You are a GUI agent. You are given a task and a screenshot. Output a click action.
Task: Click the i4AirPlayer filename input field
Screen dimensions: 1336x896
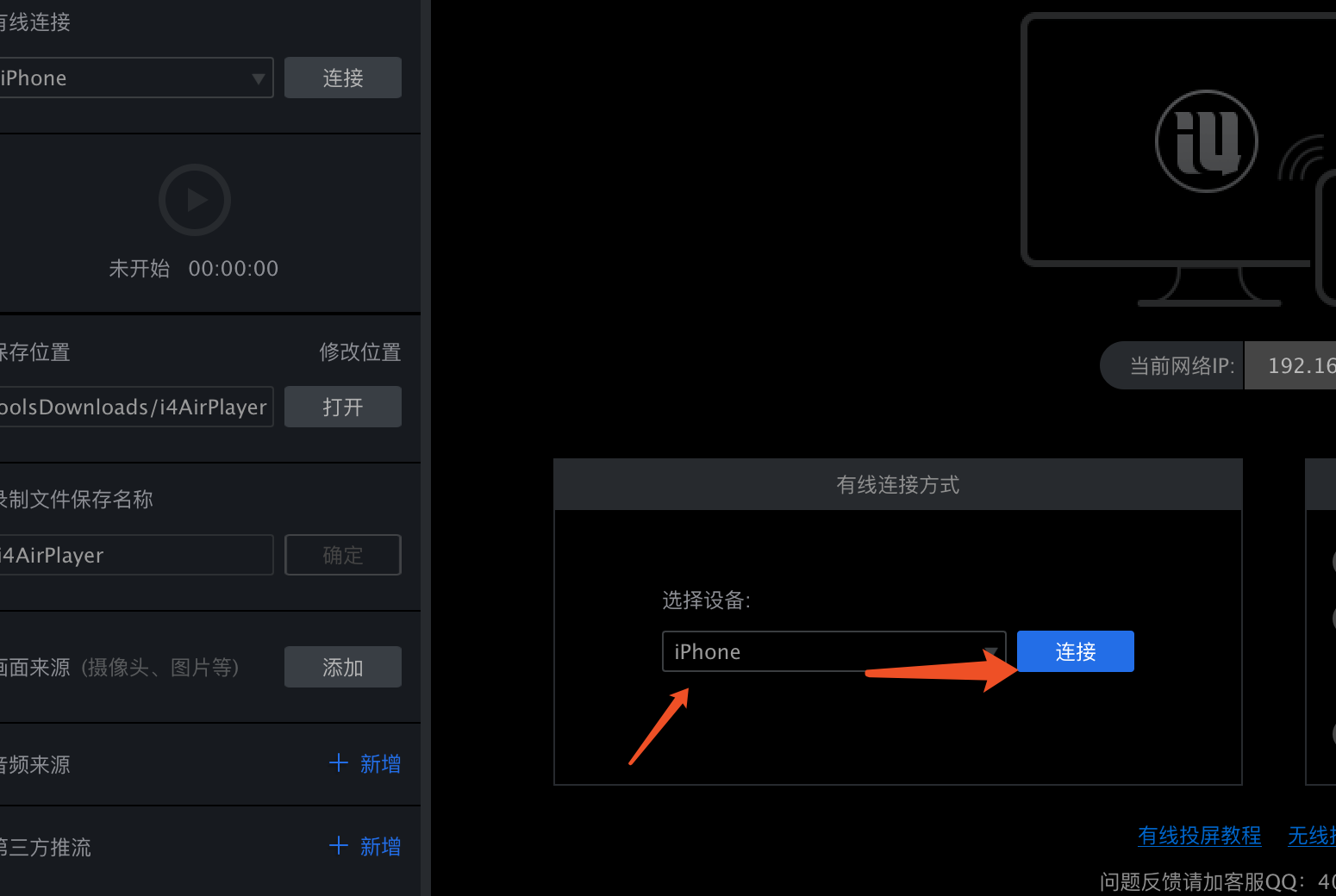tap(136, 554)
